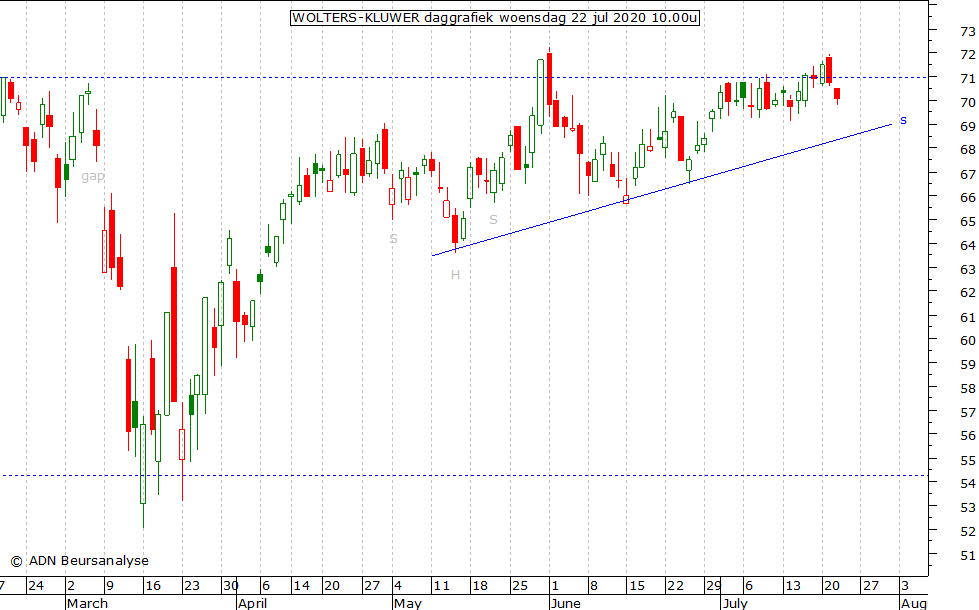
Task: Click the "61" price axis label
Action: click(x=968, y=318)
